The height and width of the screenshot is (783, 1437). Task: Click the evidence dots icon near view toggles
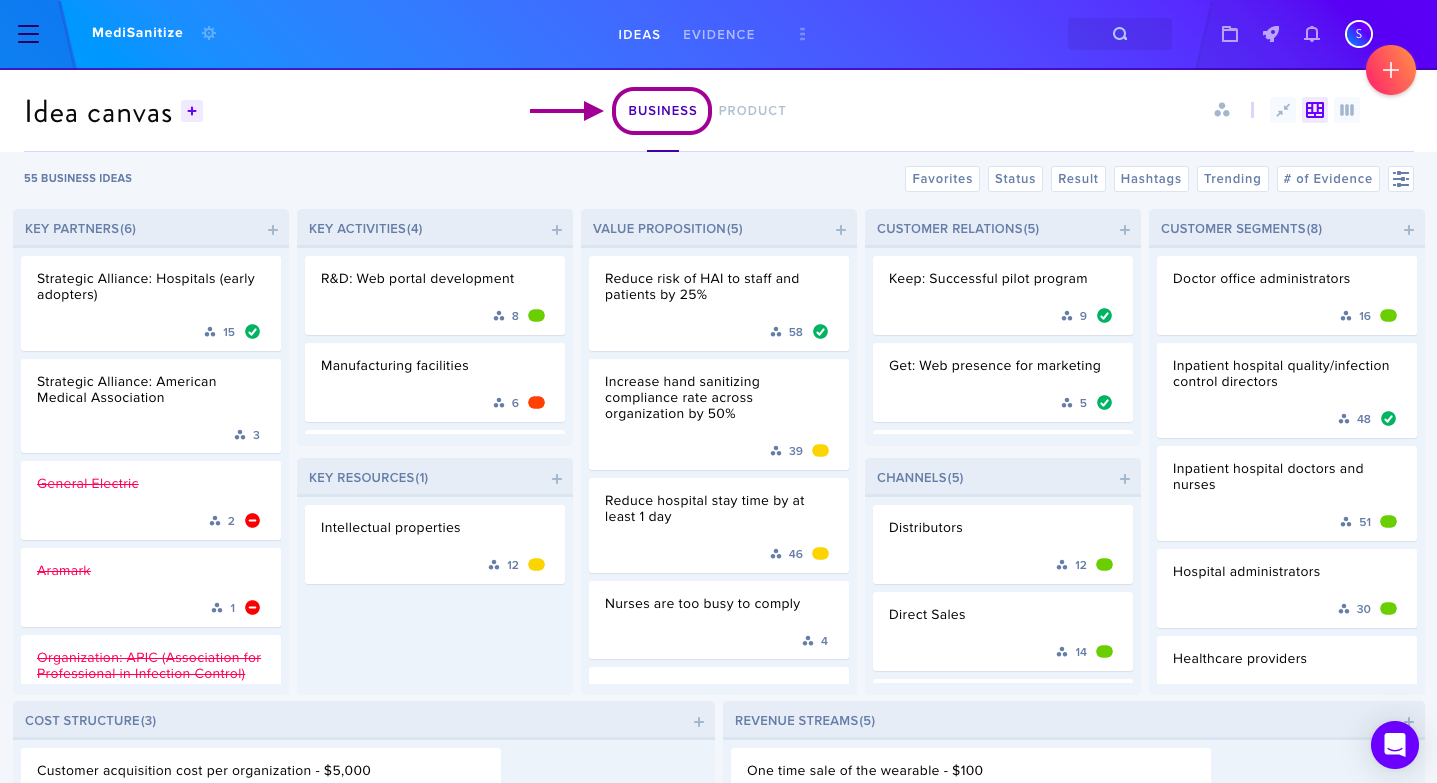pyautogui.click(x=1222, y=110)
